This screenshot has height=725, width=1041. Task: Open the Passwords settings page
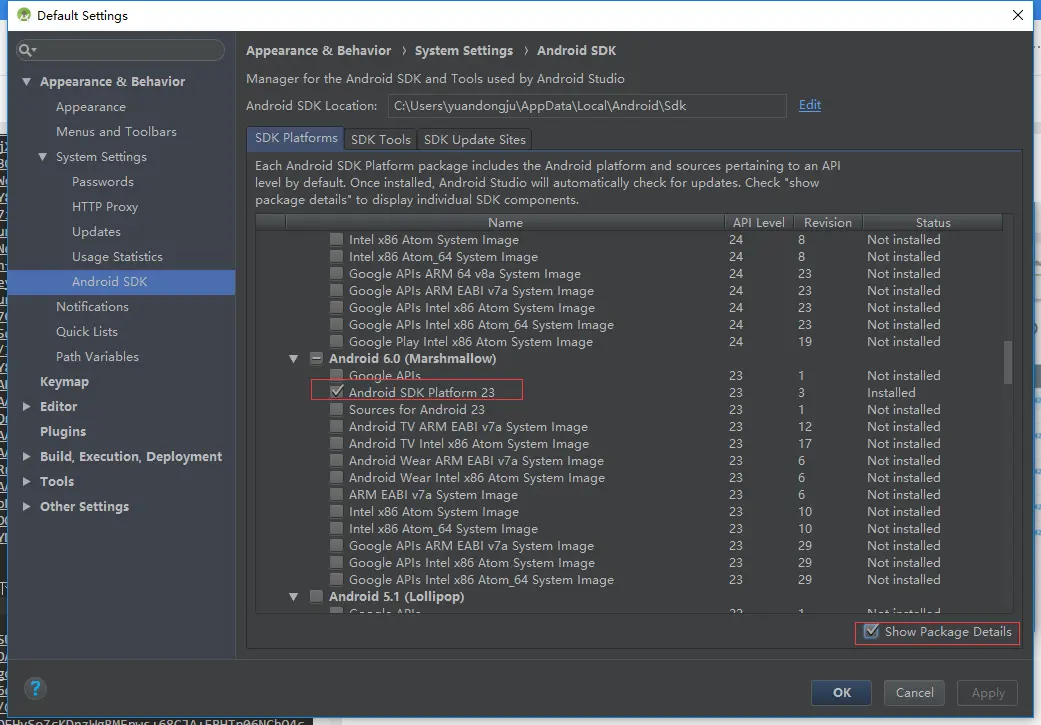(103, 181)
